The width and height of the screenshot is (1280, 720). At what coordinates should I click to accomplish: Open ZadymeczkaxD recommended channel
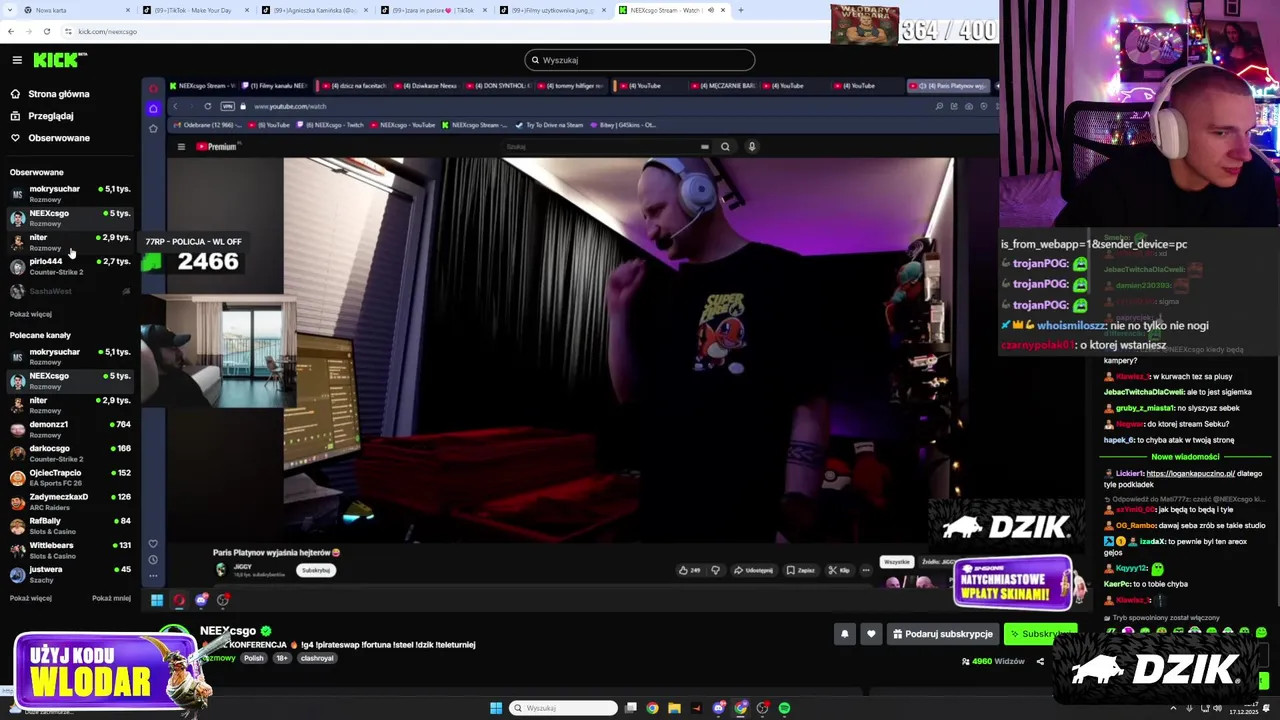[x=70, y=501]
